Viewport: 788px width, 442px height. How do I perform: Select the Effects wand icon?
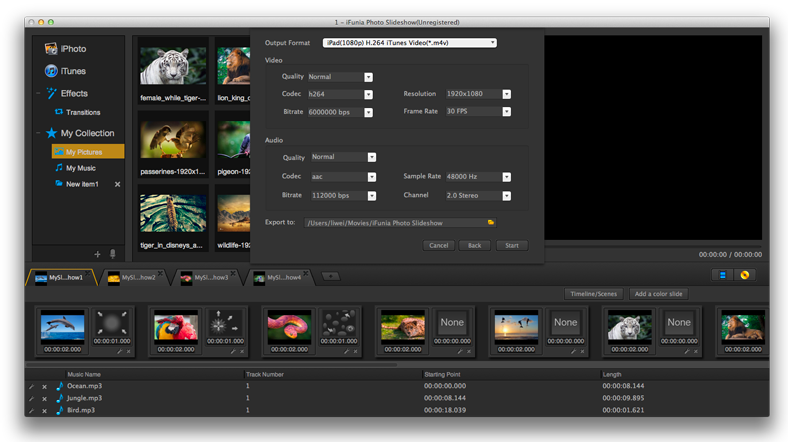(51, 93)
